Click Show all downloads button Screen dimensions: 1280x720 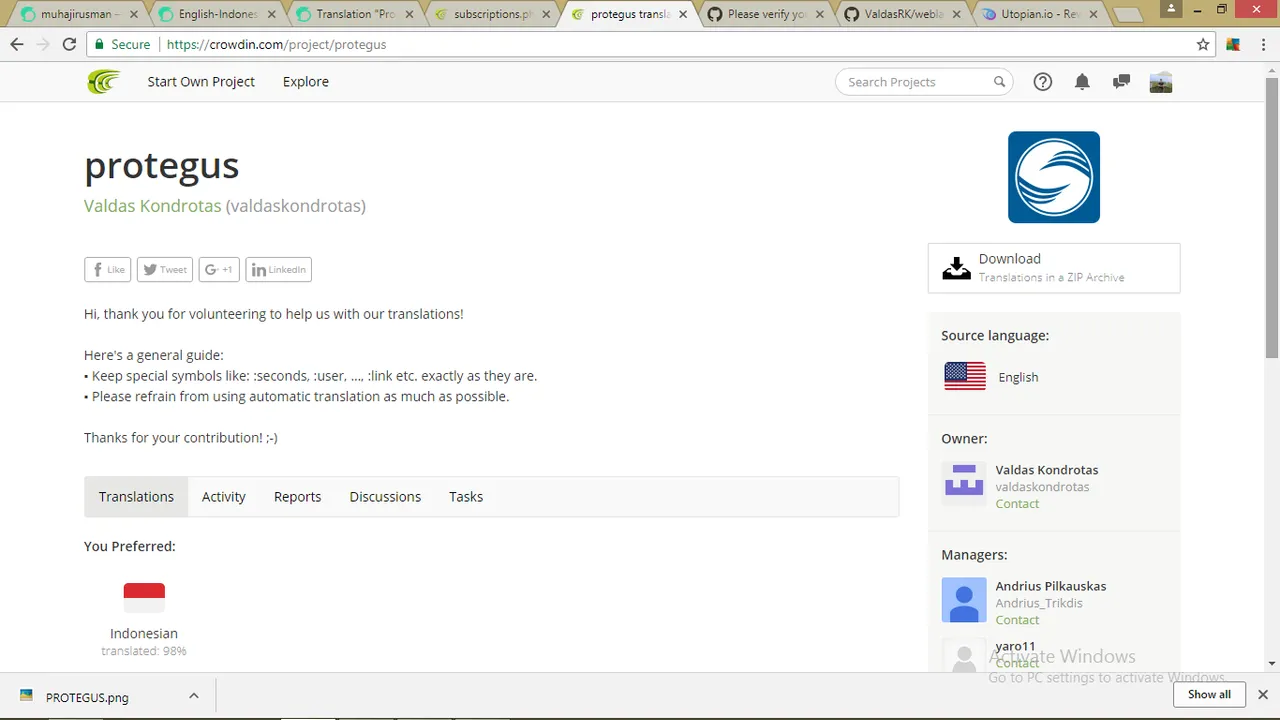(1209, 694)
